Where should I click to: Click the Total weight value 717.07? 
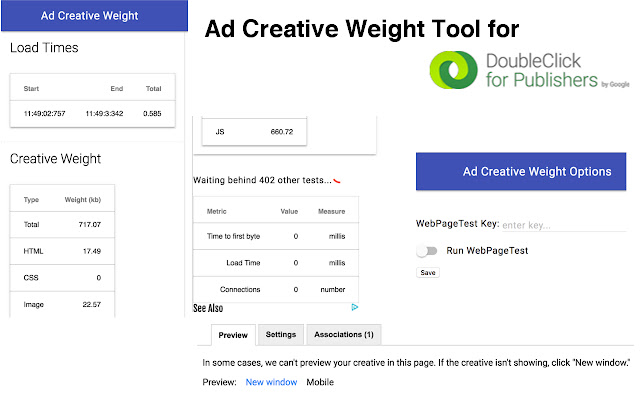point(90,224)
